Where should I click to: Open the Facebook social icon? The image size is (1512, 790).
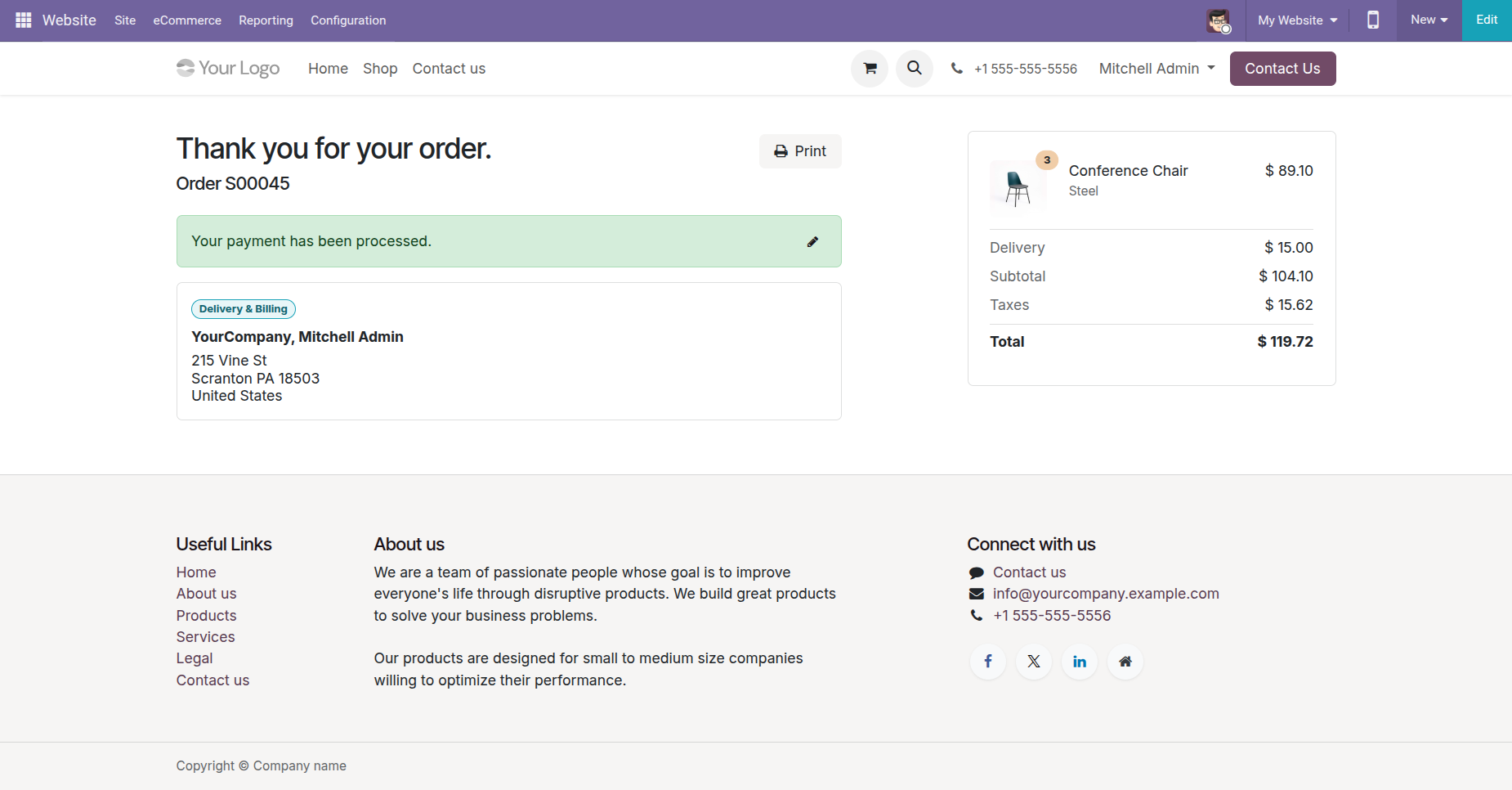point(988,662)
